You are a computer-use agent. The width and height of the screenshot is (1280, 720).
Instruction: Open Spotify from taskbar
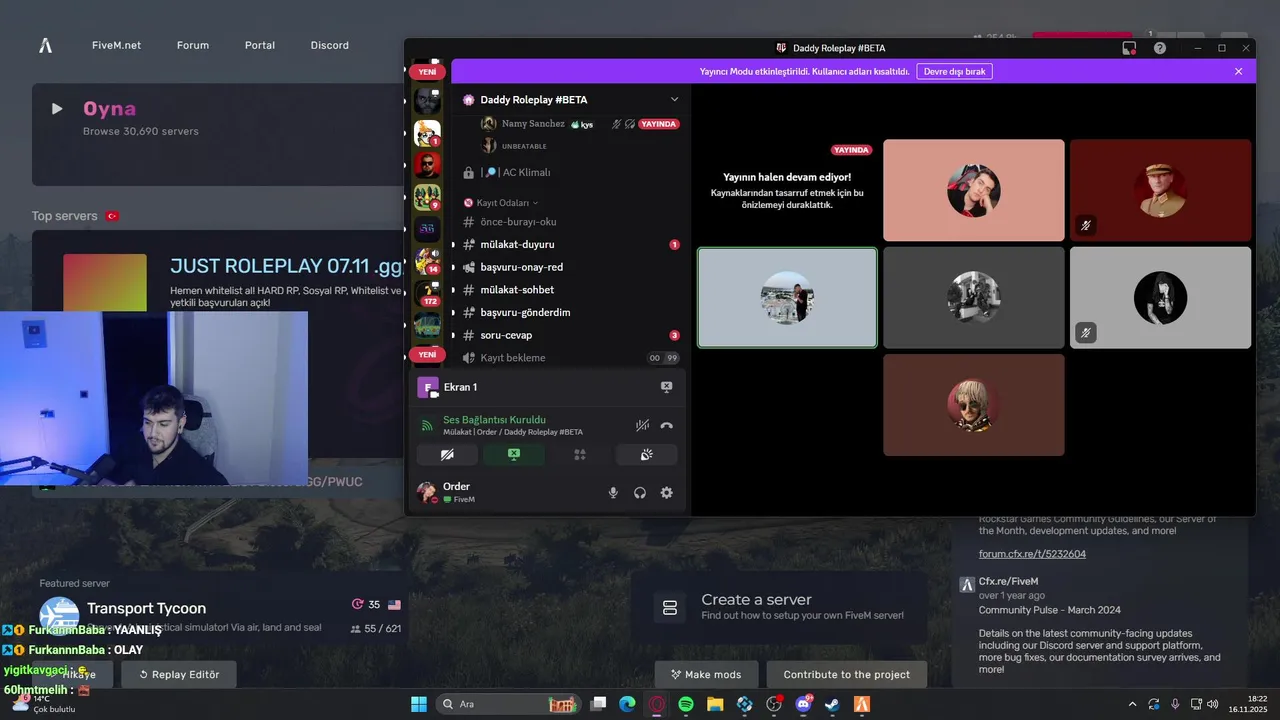[686, 704]
